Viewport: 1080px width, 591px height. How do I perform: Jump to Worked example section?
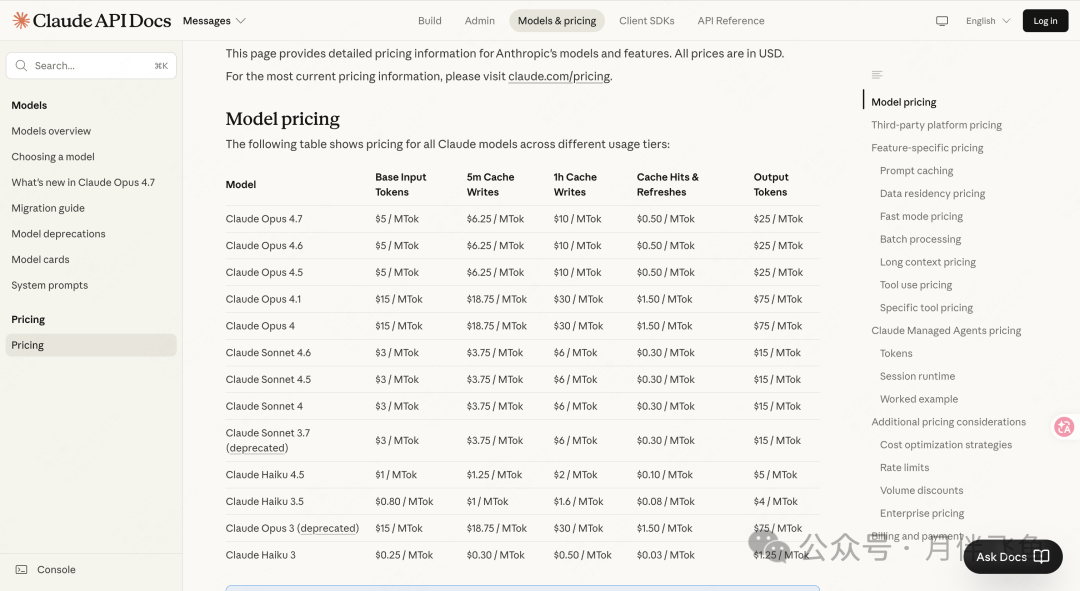pos(919,399)
